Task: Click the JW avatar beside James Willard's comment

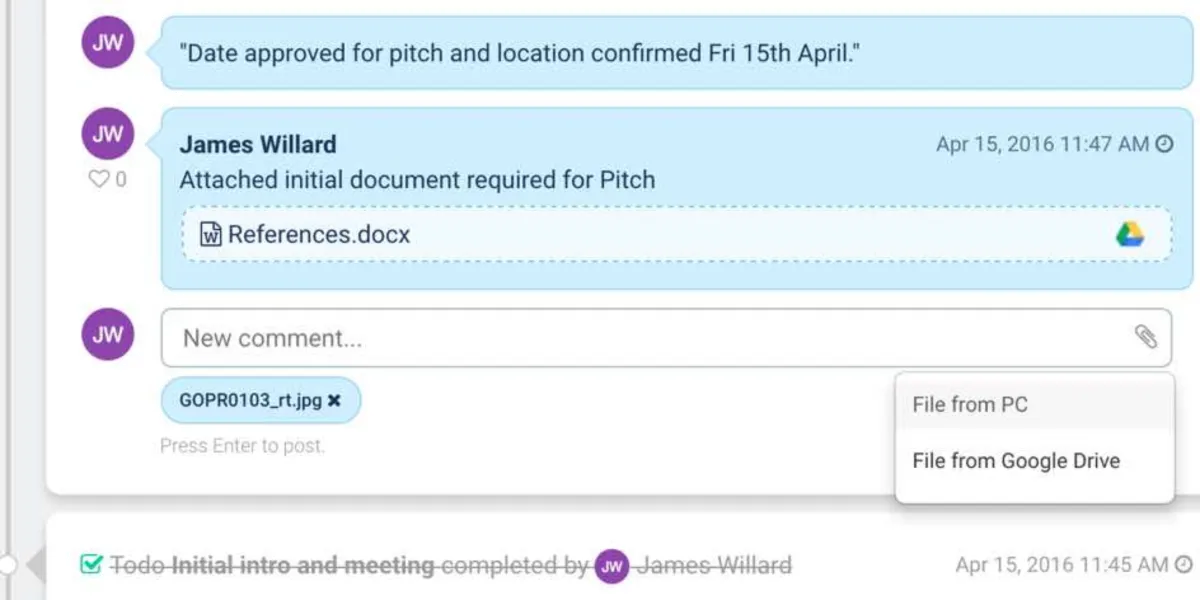Action: [x=108, y=134]
